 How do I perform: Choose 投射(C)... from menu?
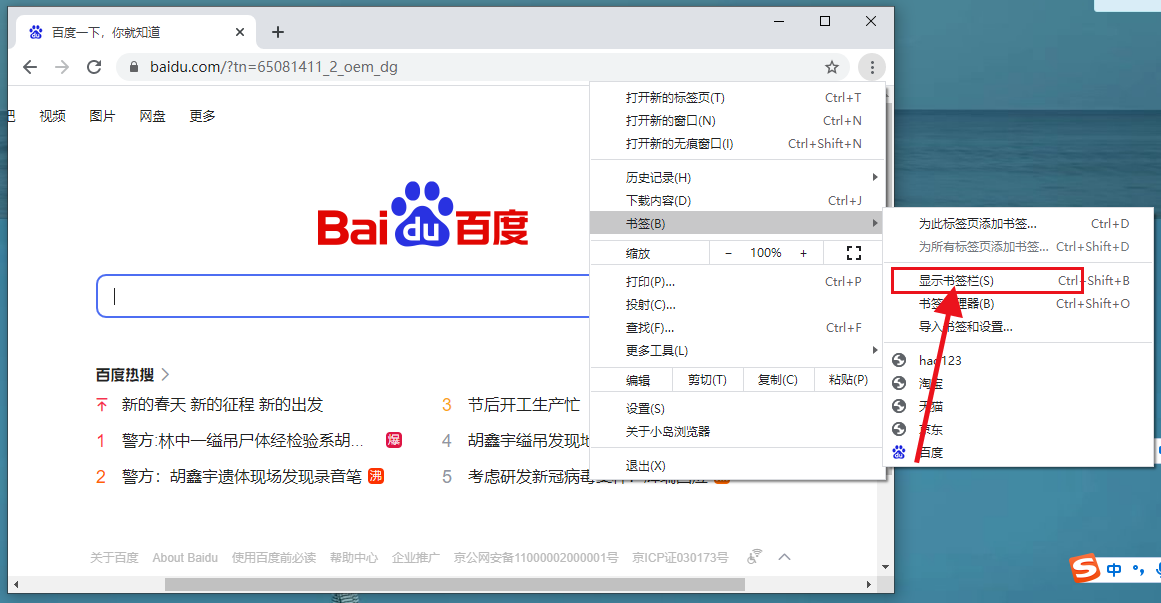737,304
